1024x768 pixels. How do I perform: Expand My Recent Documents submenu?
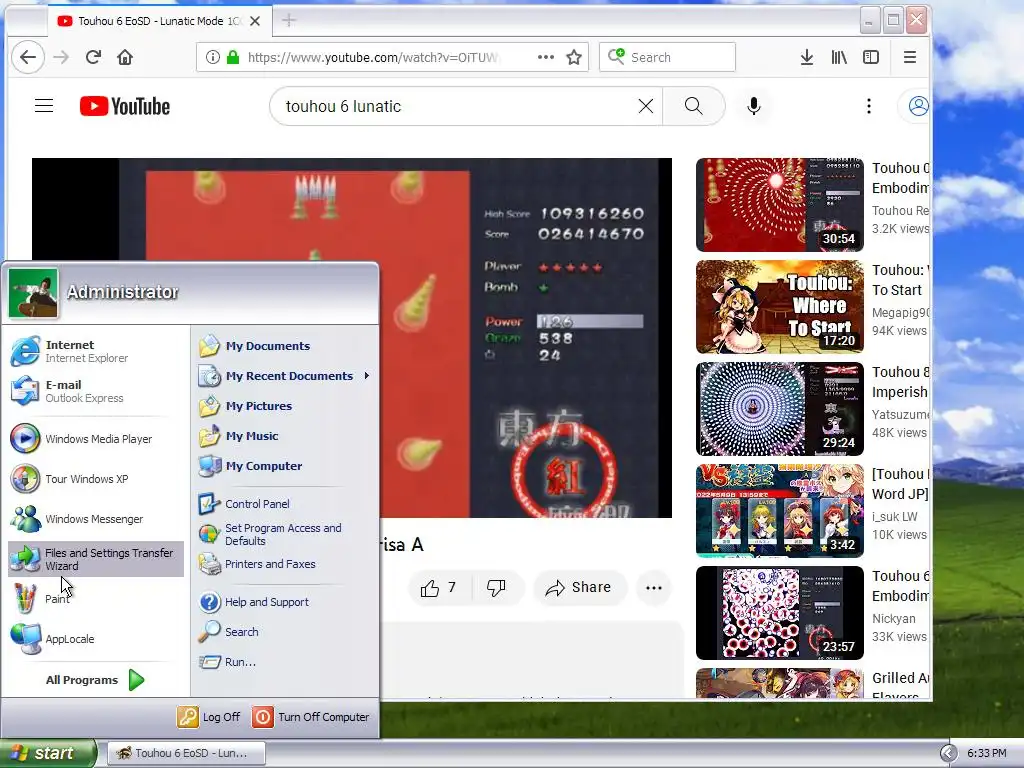285,376
